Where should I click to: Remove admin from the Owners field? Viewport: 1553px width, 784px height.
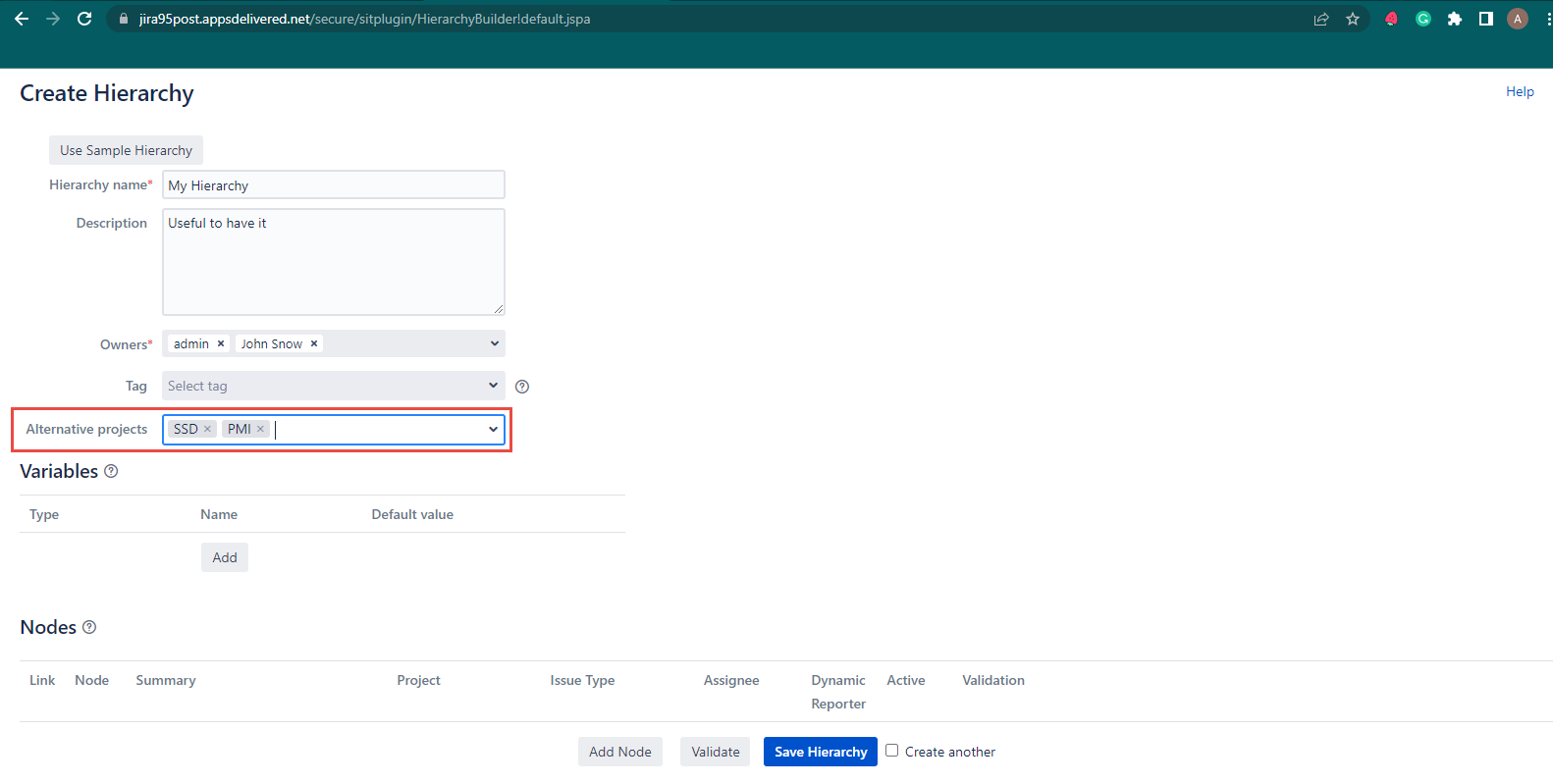click(221, 343)
